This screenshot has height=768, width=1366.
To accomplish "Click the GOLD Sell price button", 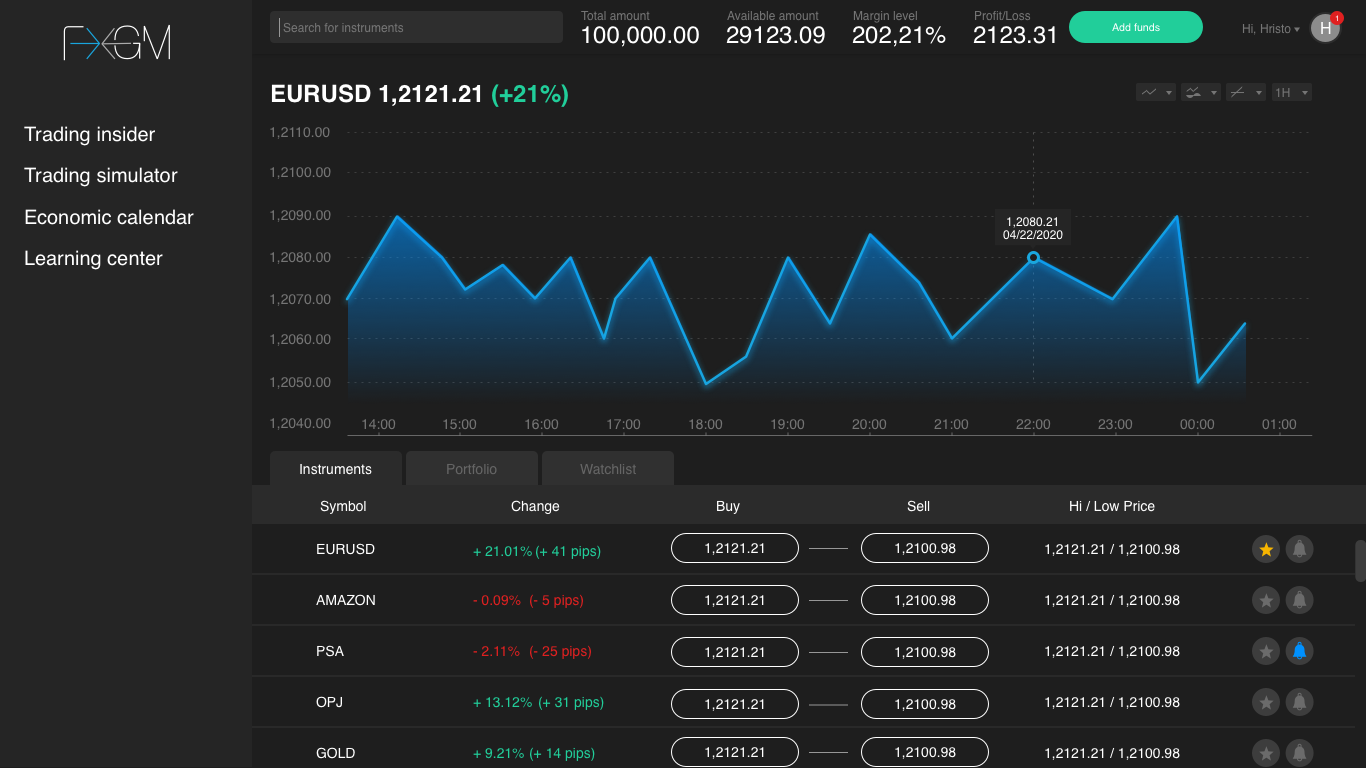I will click(925, 752).
